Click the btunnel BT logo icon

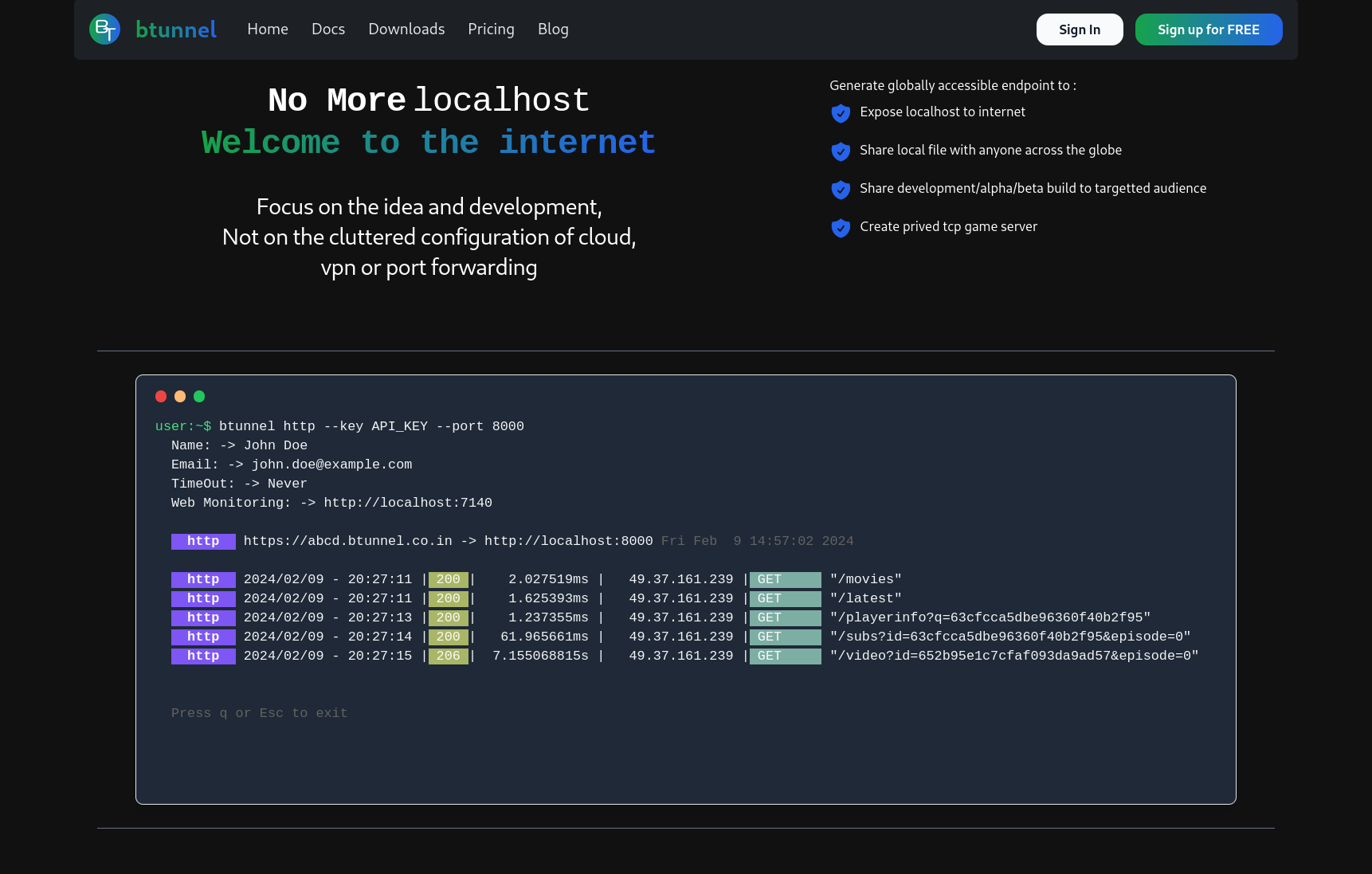[104, 29]
